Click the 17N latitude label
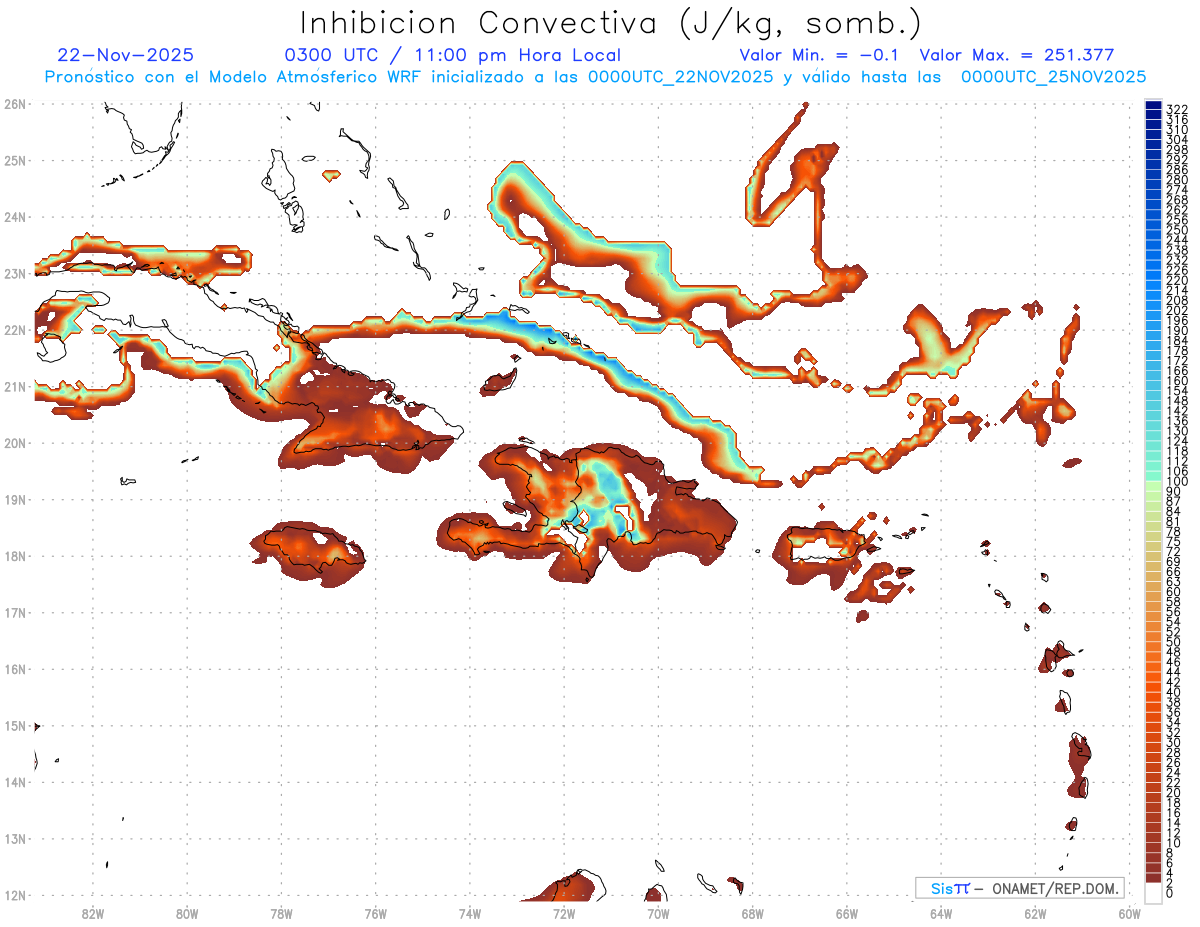Viewport: 1200px width, 927px height. point(14,612)
